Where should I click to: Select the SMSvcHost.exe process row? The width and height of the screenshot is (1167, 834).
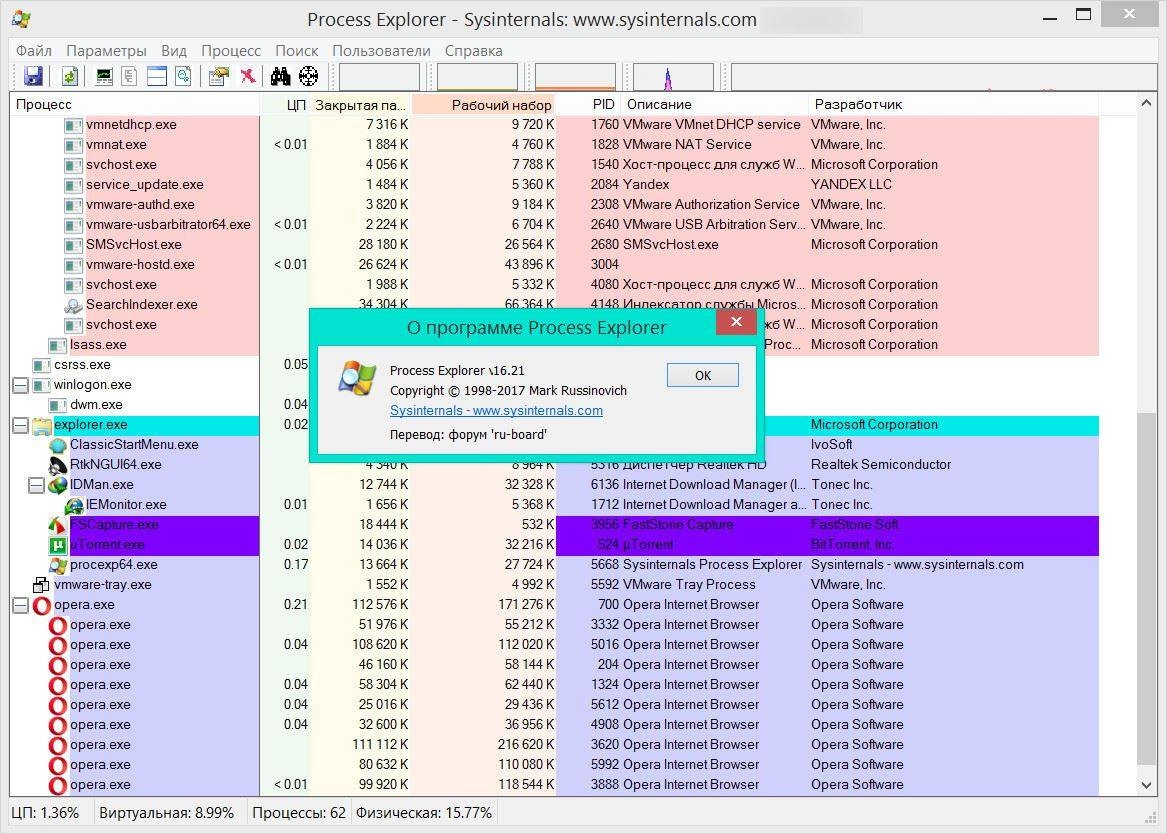(x=554, y=245)
